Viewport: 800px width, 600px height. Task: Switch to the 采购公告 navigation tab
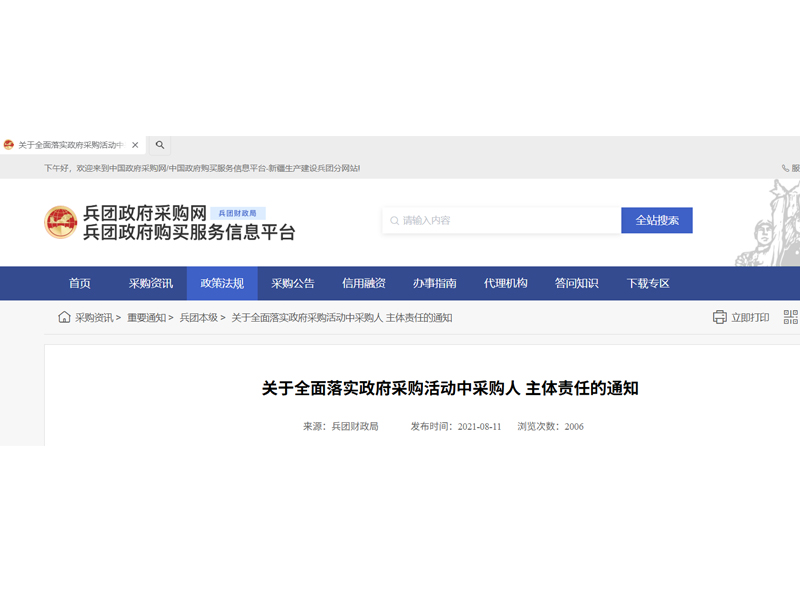point(295,283)
